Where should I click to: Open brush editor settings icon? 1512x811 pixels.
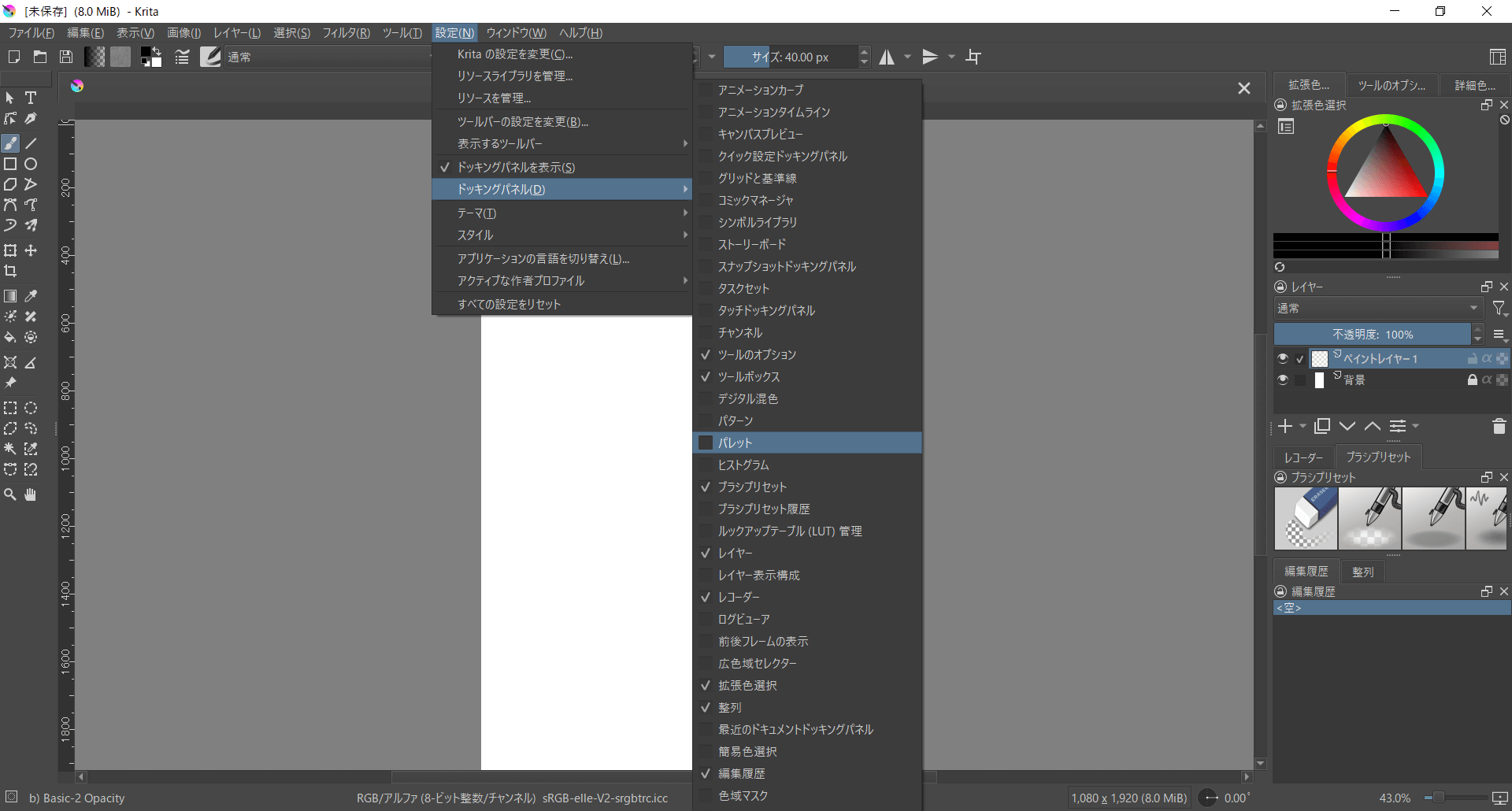(x=182, y=57)
